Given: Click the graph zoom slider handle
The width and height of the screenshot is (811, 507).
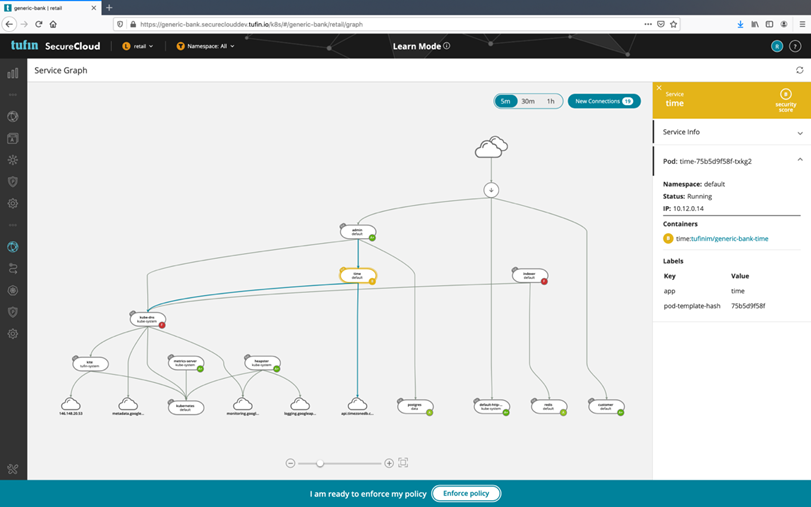Looking at the screenshot, I should coord(320,463).
